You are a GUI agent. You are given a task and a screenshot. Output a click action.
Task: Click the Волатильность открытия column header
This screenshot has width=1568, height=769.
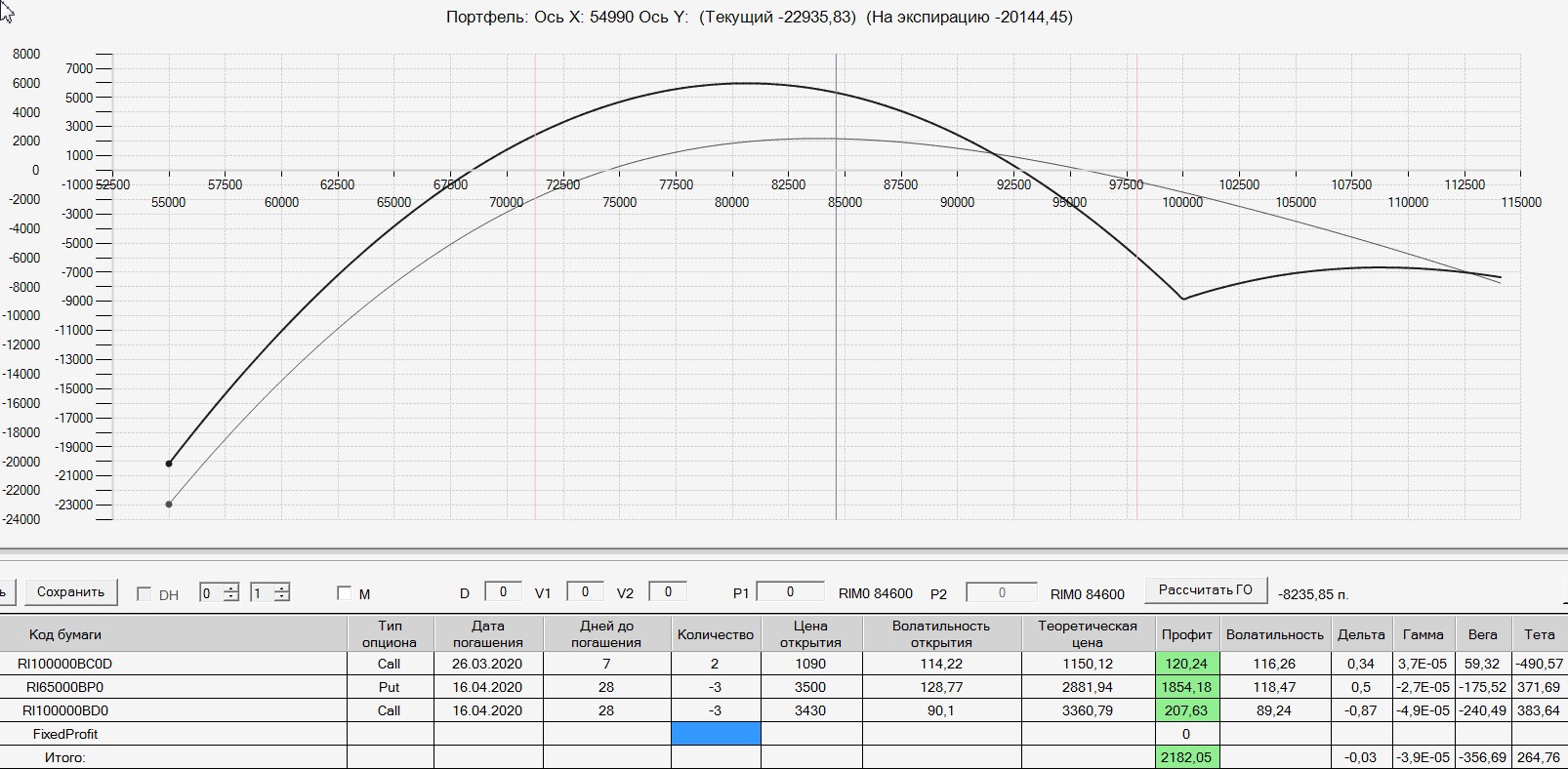(x=941, y=634)
